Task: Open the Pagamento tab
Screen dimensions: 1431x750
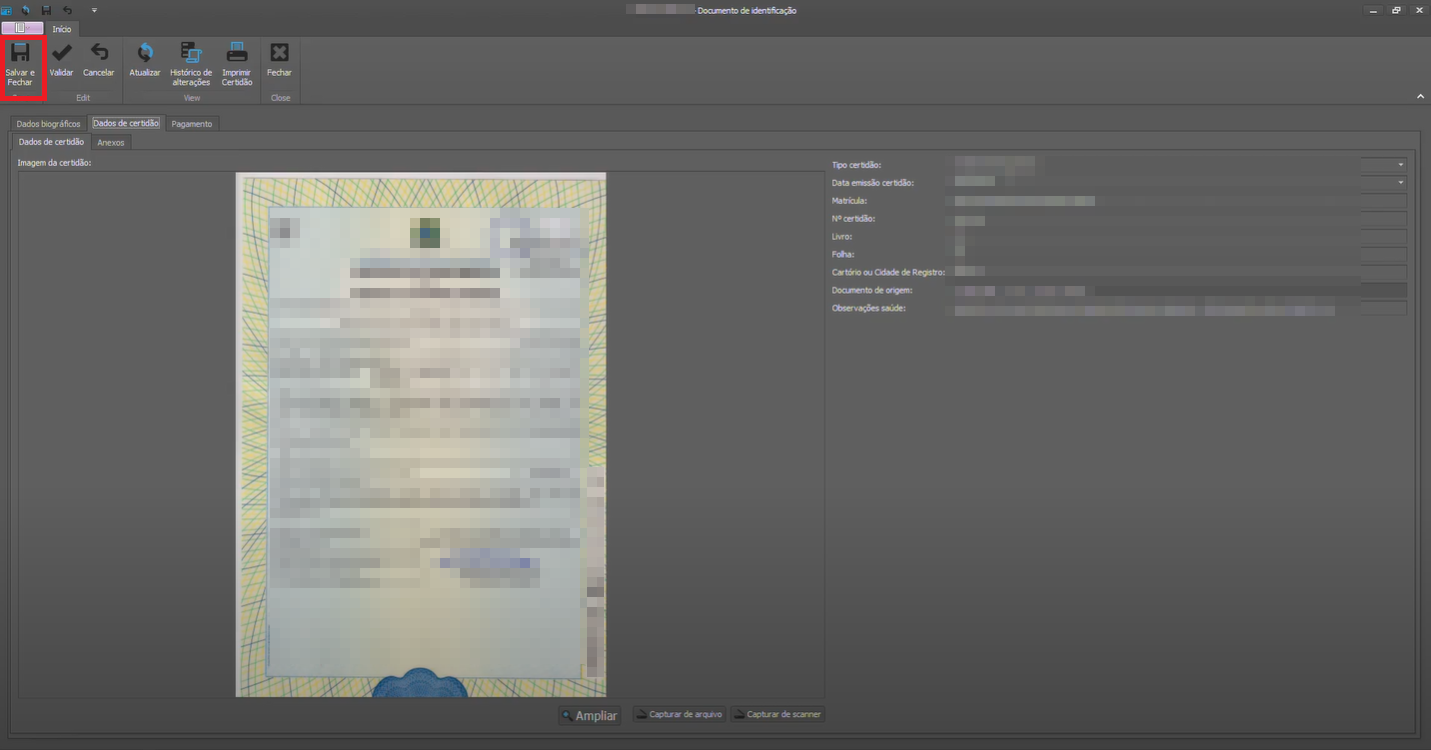Action: [191, 124]
